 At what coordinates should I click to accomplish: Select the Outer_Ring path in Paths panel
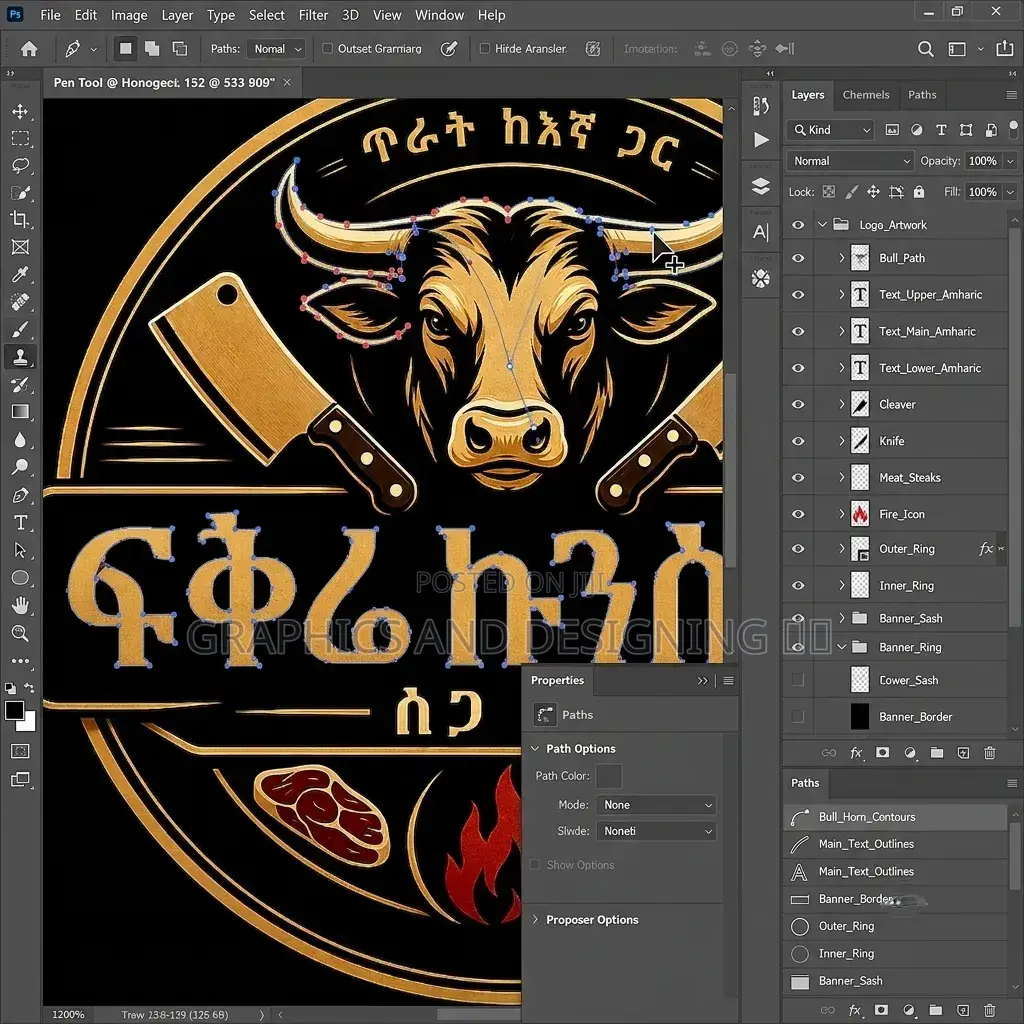895,926
